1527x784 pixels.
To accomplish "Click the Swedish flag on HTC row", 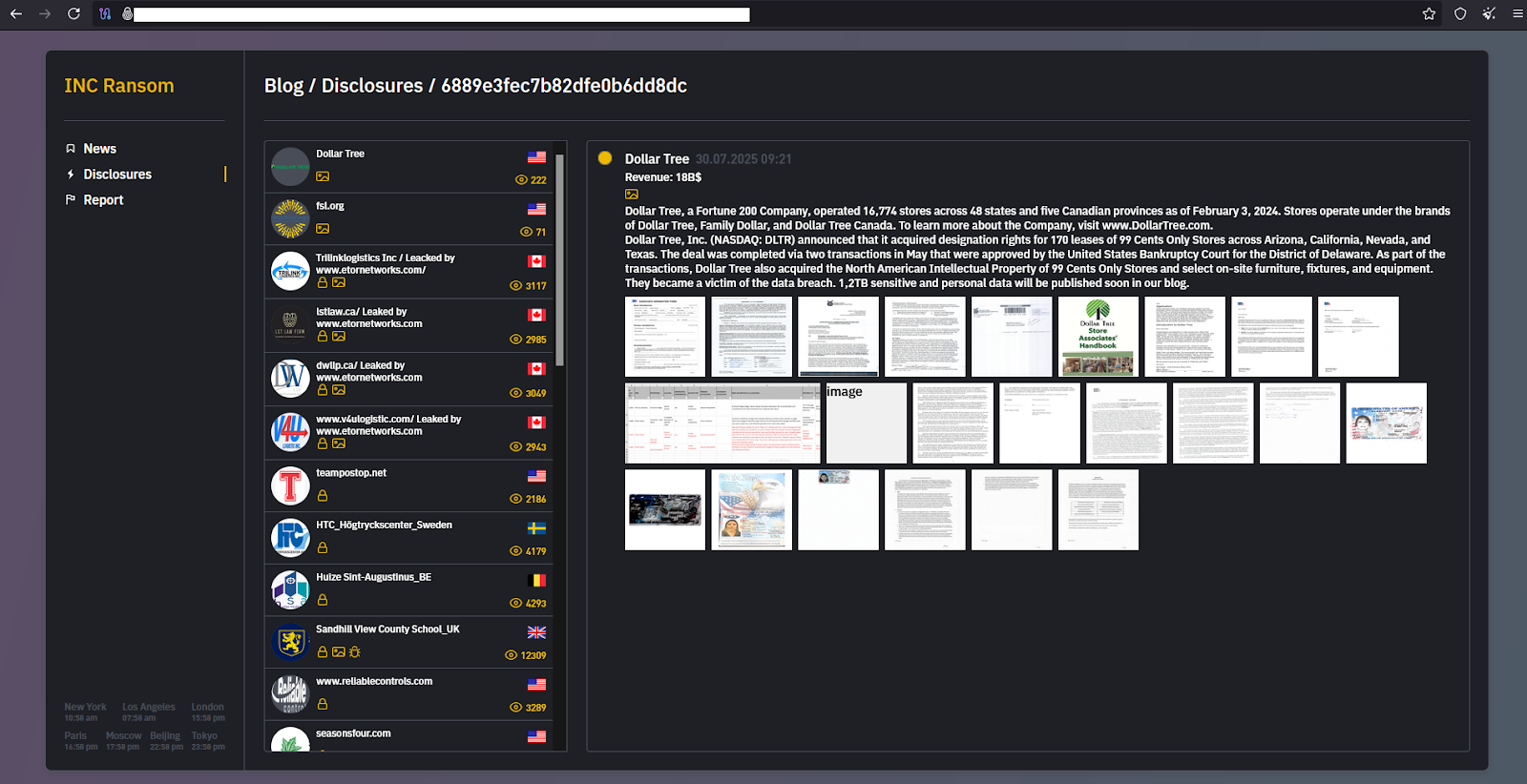I will pos(536,528).
